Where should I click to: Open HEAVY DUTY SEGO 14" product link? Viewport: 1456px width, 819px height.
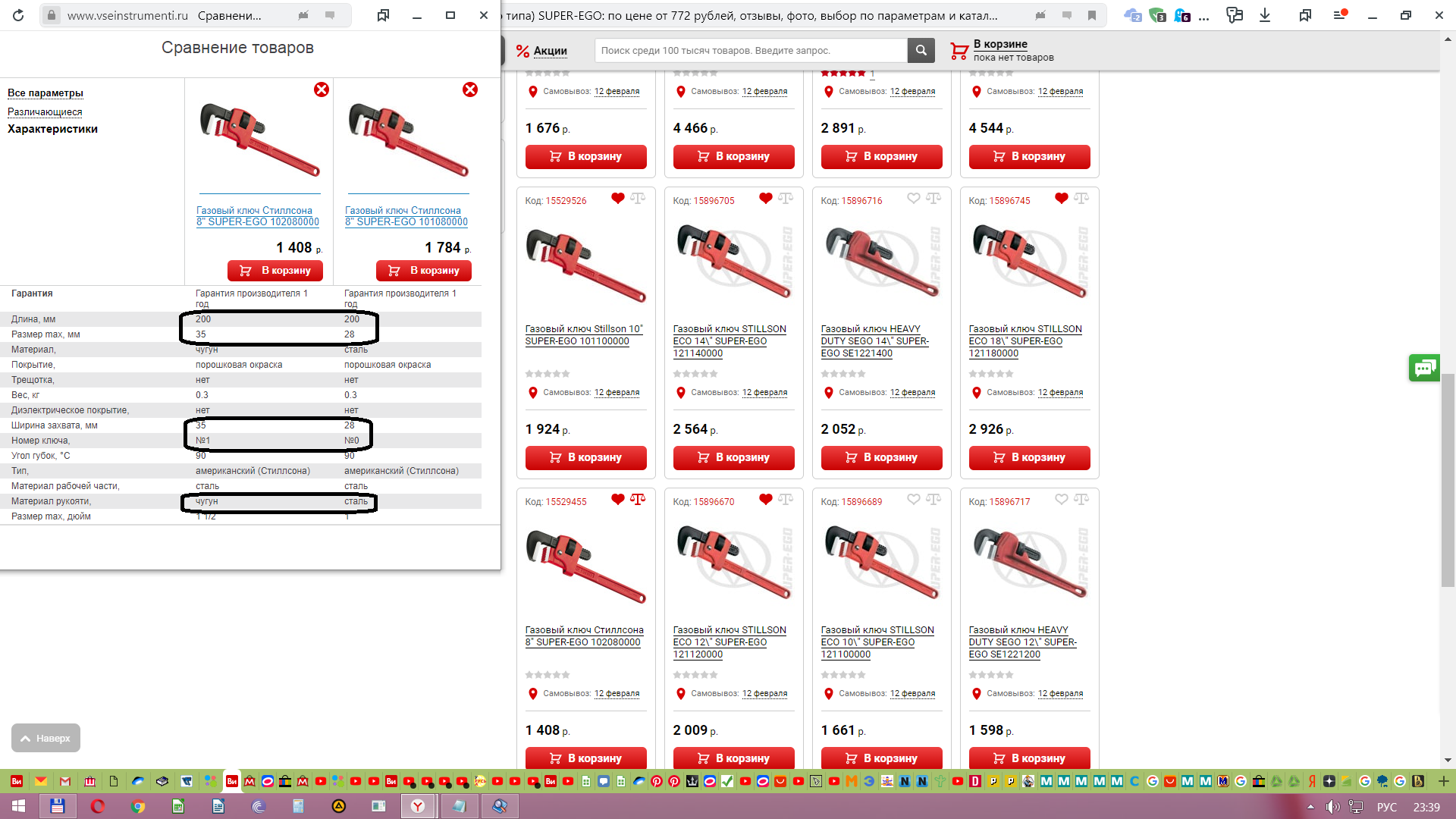coord(874,341)
